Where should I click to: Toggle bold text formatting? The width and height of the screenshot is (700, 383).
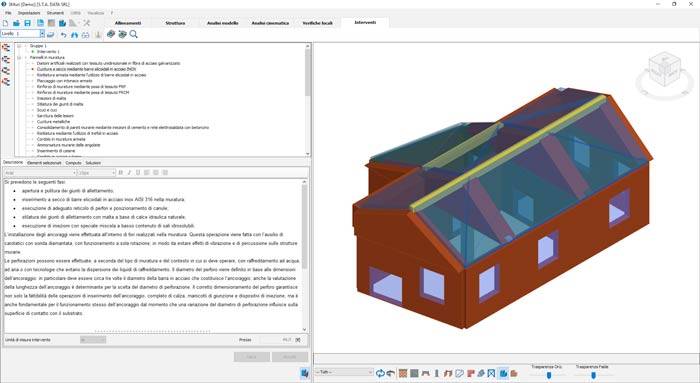(121, 172)
